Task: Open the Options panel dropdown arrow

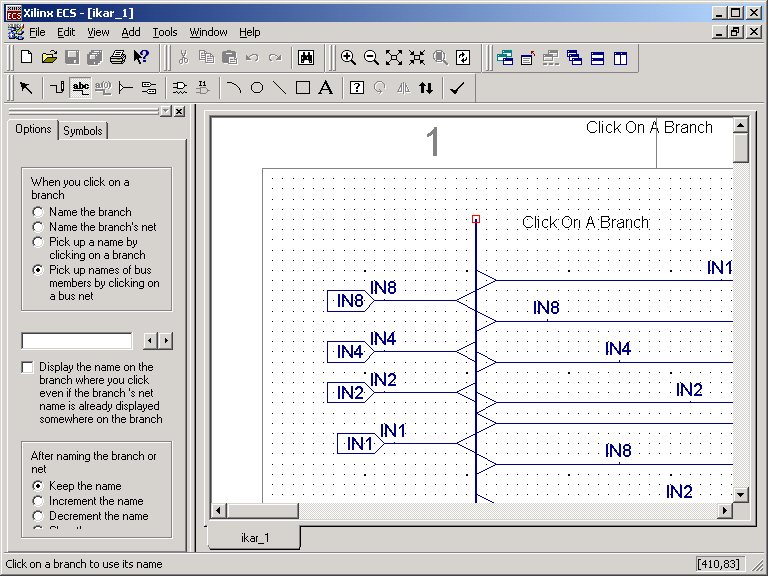Action: 166,111
